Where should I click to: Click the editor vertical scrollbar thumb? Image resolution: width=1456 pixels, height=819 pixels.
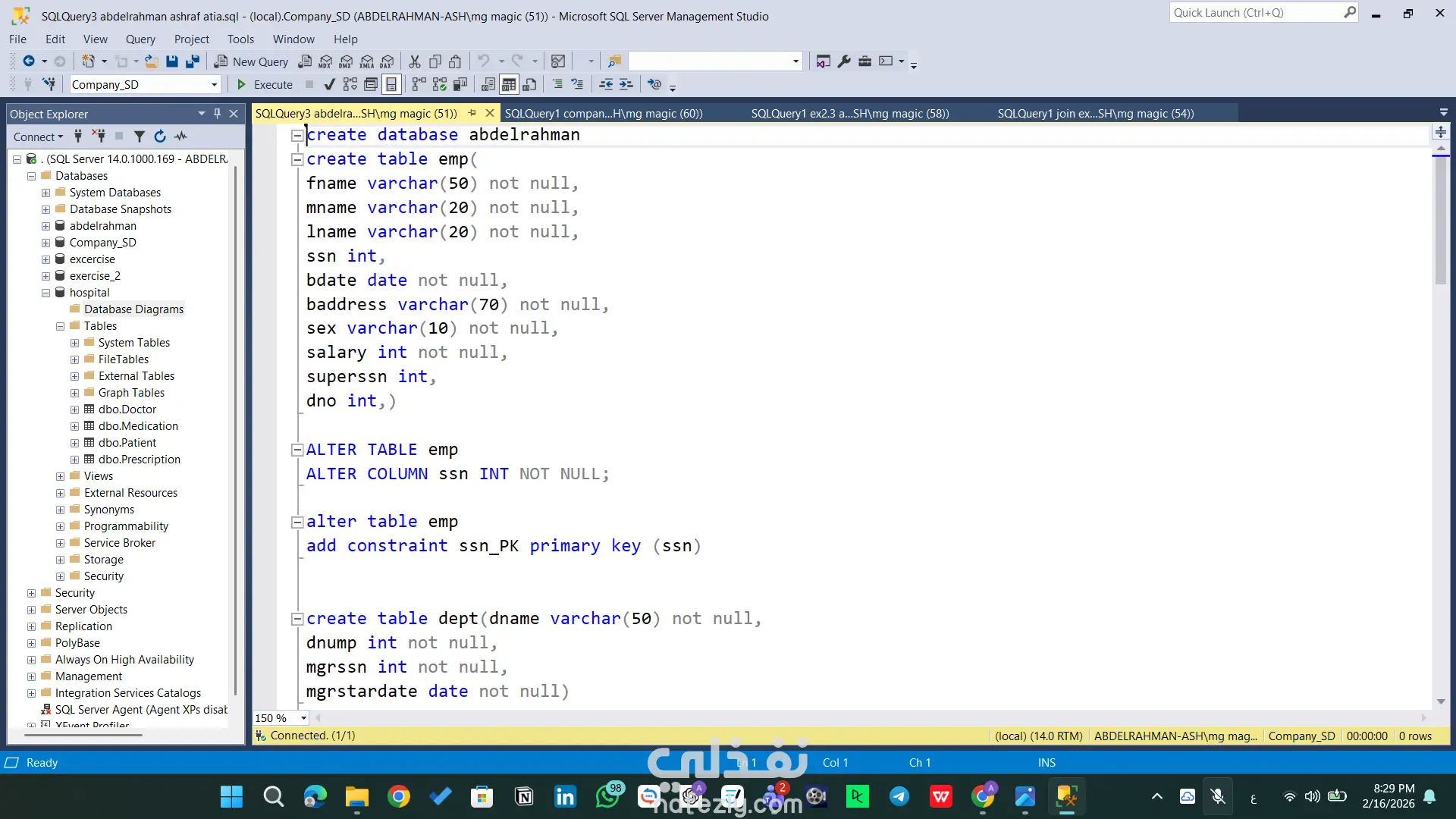pyautogui.click(x=1441, y=220)
